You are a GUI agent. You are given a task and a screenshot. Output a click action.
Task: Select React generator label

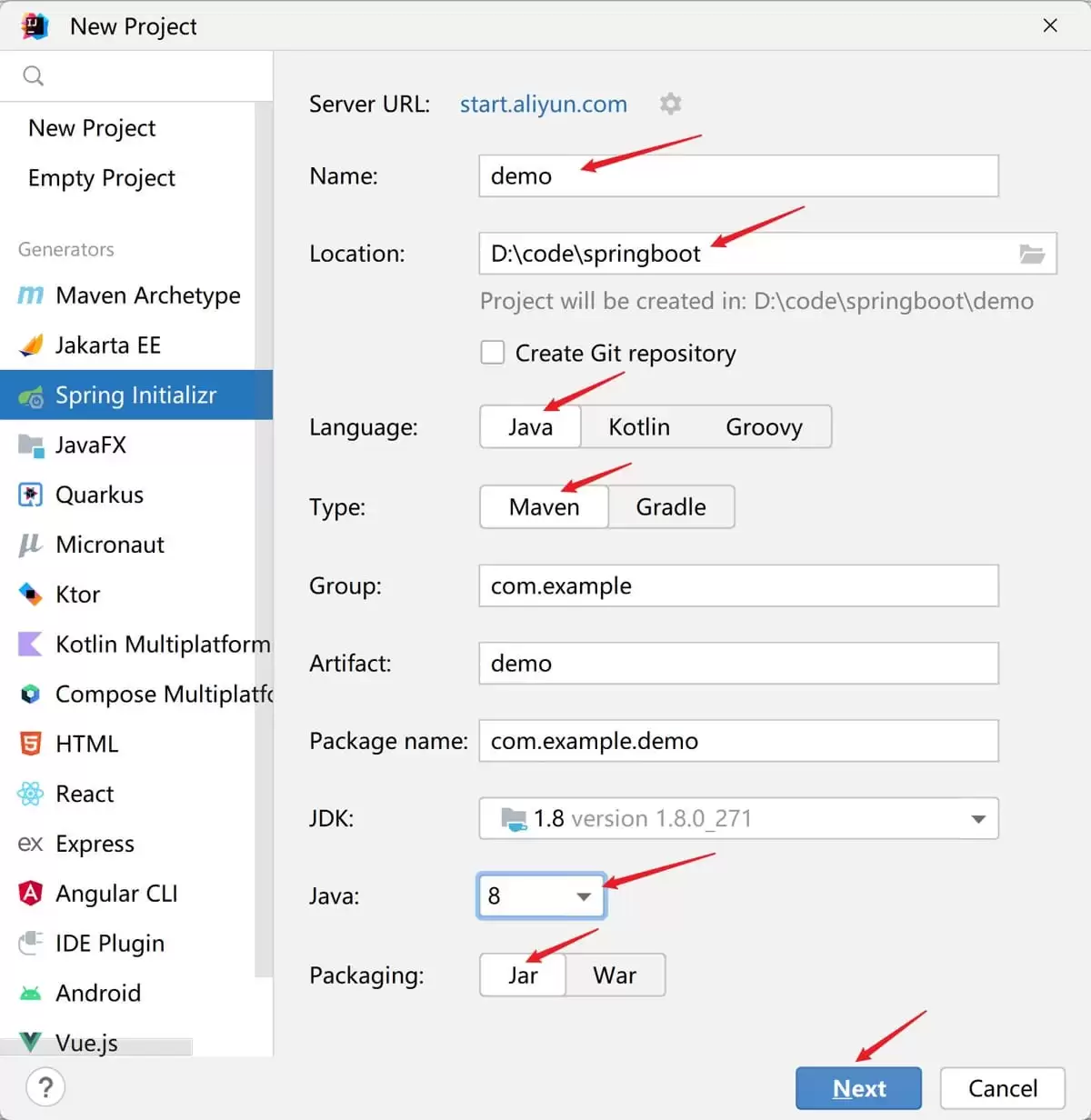click(85, 794)
